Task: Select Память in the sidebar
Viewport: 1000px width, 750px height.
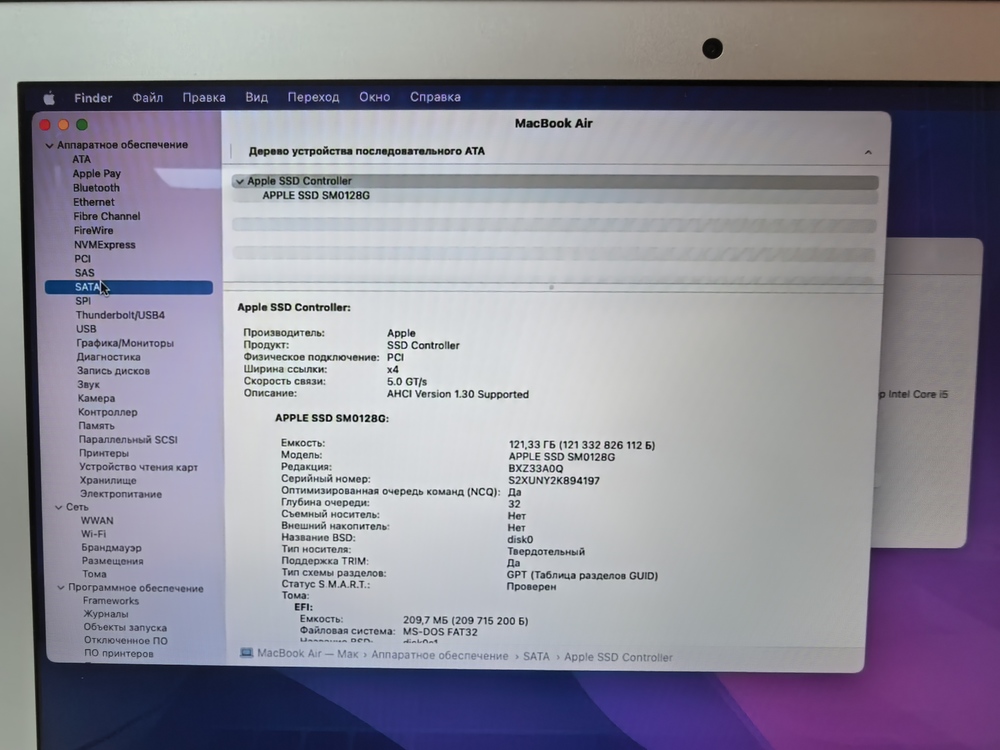Action: click(x=96, y=425)
